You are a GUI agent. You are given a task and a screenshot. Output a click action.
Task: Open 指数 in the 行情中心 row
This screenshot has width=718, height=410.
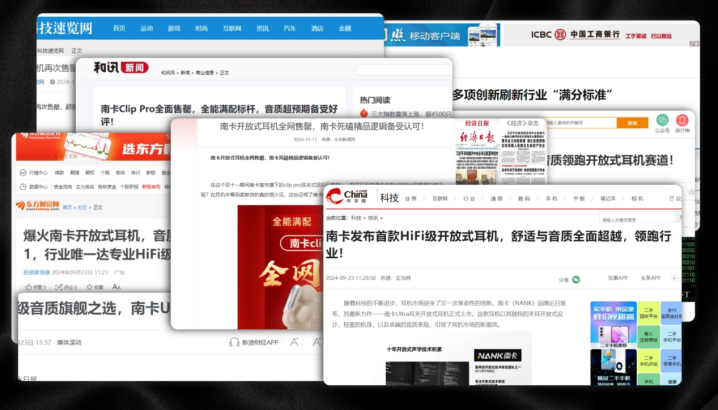(x=60, y=173)
